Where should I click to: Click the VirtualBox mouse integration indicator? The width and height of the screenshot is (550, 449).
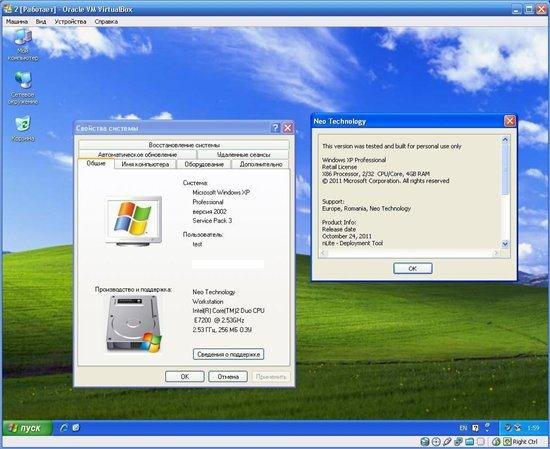tap(496, 442)
